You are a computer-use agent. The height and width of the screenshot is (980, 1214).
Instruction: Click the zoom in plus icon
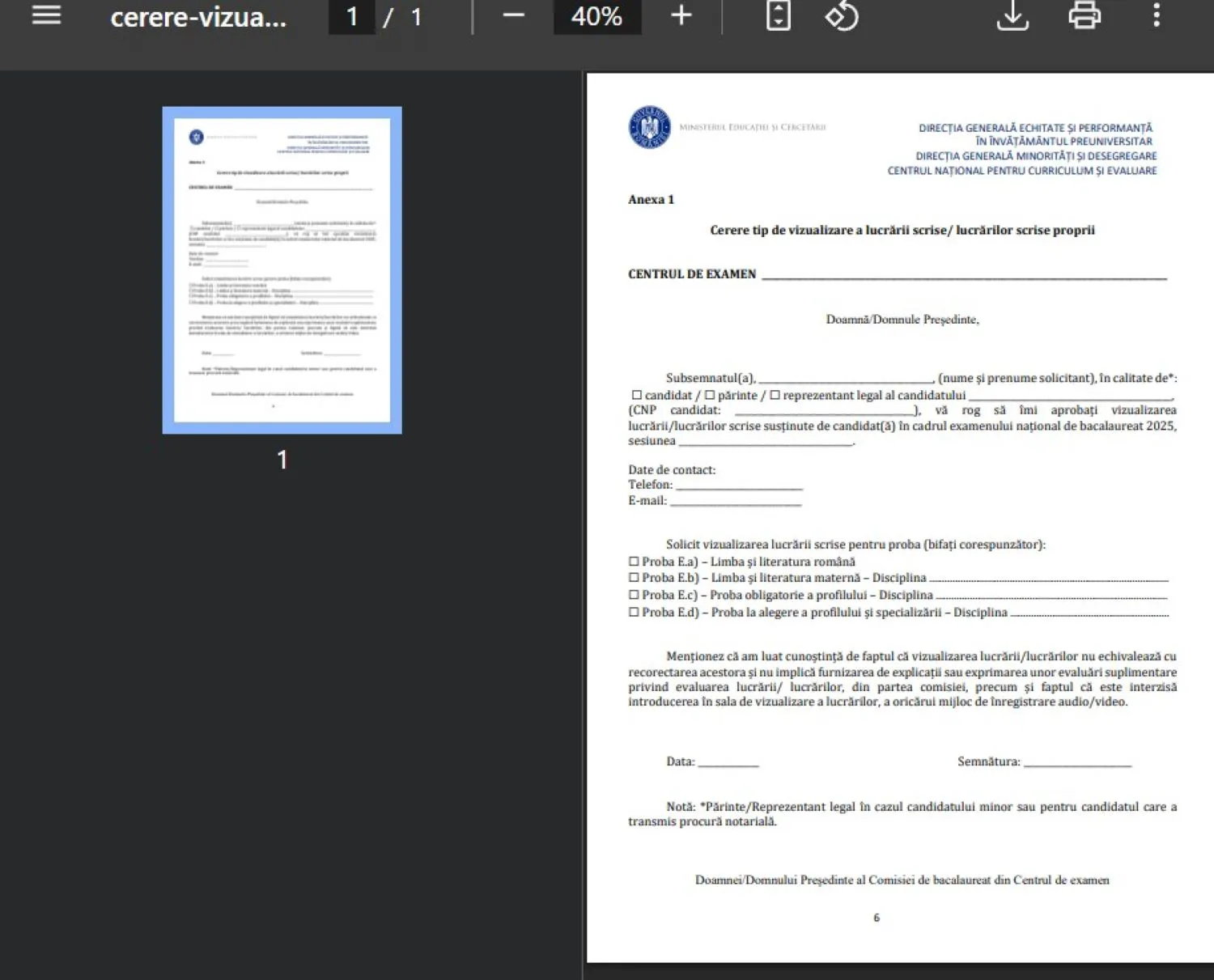tap(681, 15)
